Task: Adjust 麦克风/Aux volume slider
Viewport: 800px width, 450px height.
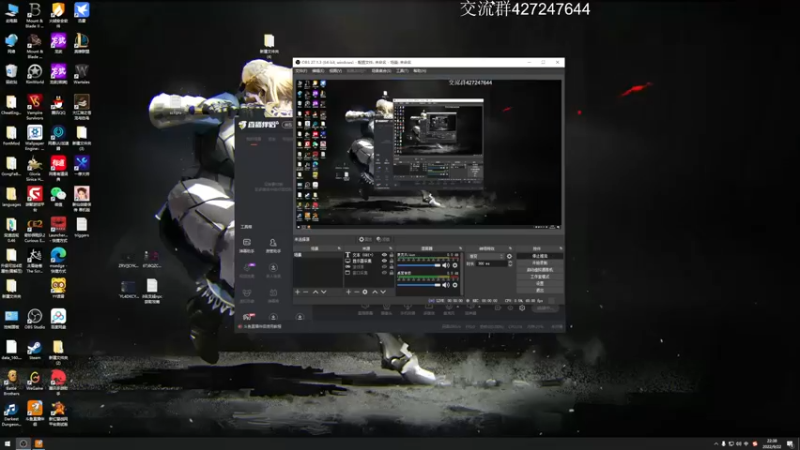Action: (x=419, y=265)
